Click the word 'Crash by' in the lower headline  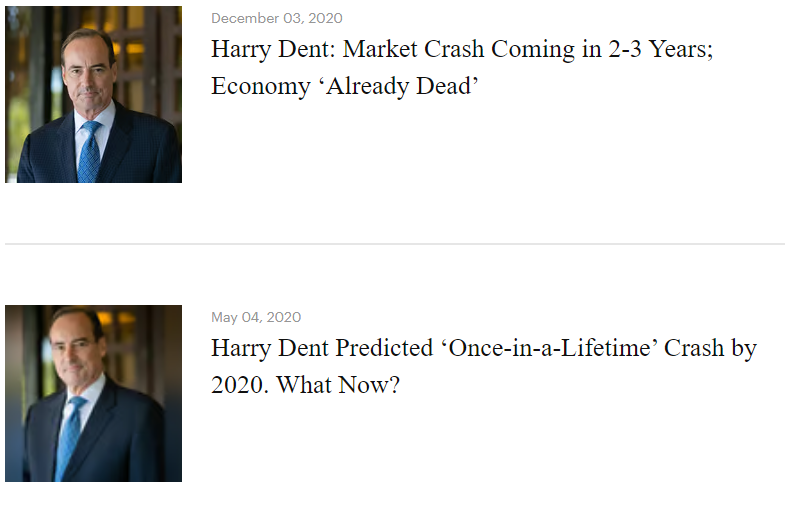pos(710,348)
